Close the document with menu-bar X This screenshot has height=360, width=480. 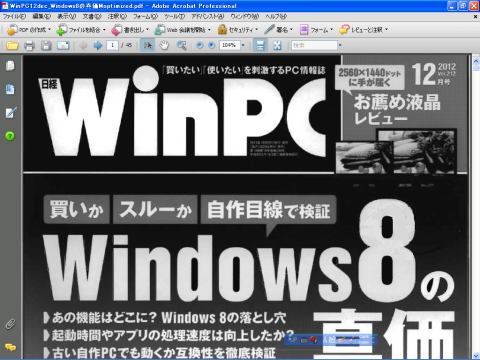pyautogui.click(x=475, y=16)
